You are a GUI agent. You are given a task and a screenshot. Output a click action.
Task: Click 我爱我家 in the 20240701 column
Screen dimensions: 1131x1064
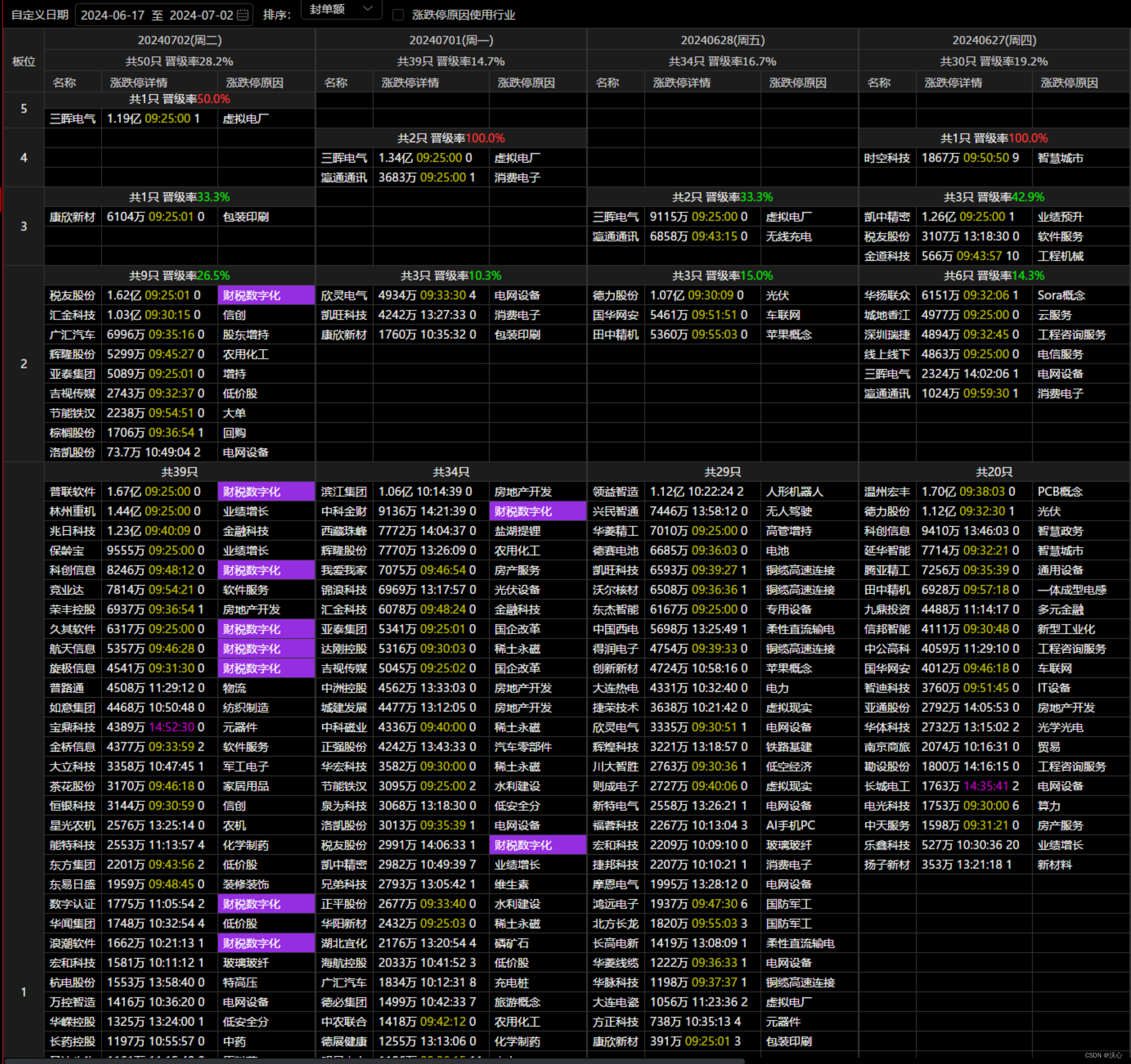[x=344, y=570]
